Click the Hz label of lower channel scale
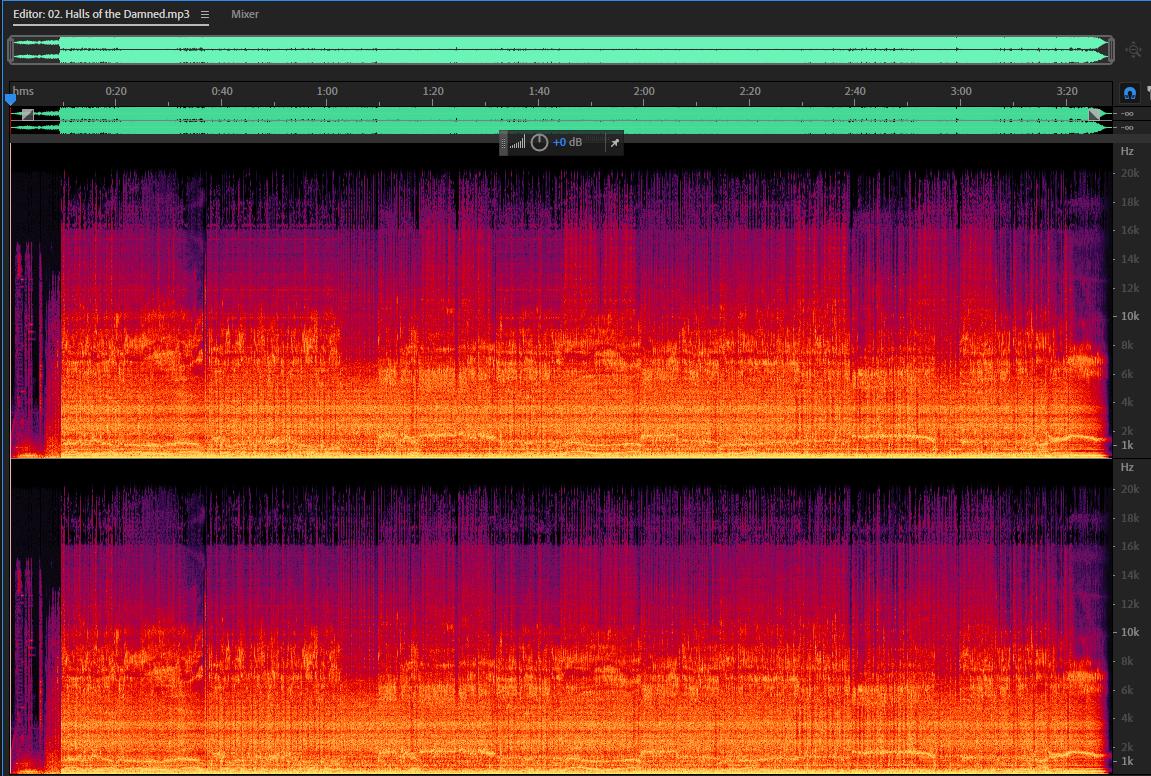This screenshot has height=776, width=1151. 1127,467
